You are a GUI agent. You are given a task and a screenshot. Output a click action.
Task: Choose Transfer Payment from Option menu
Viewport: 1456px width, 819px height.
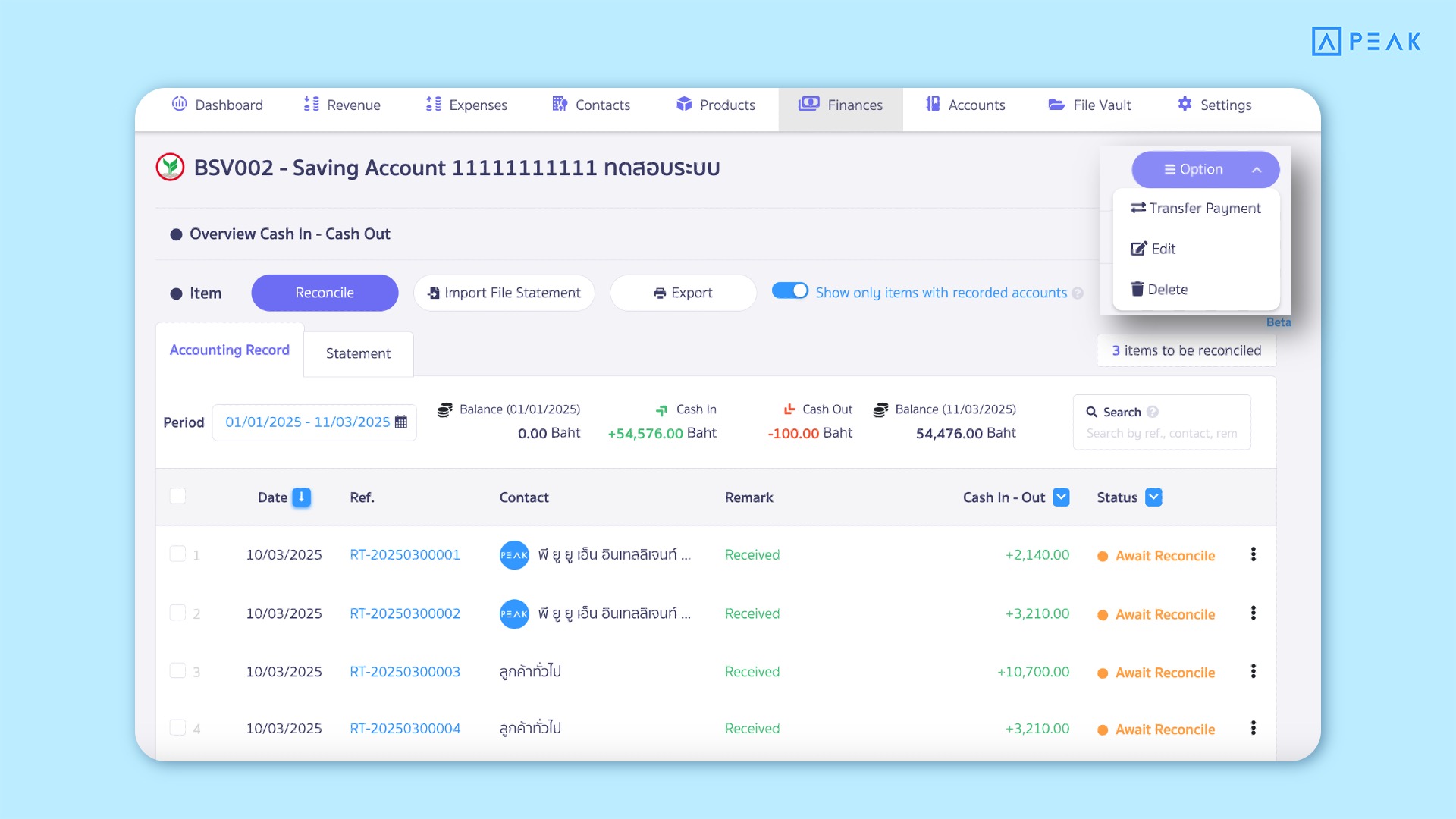[1196, 208]
